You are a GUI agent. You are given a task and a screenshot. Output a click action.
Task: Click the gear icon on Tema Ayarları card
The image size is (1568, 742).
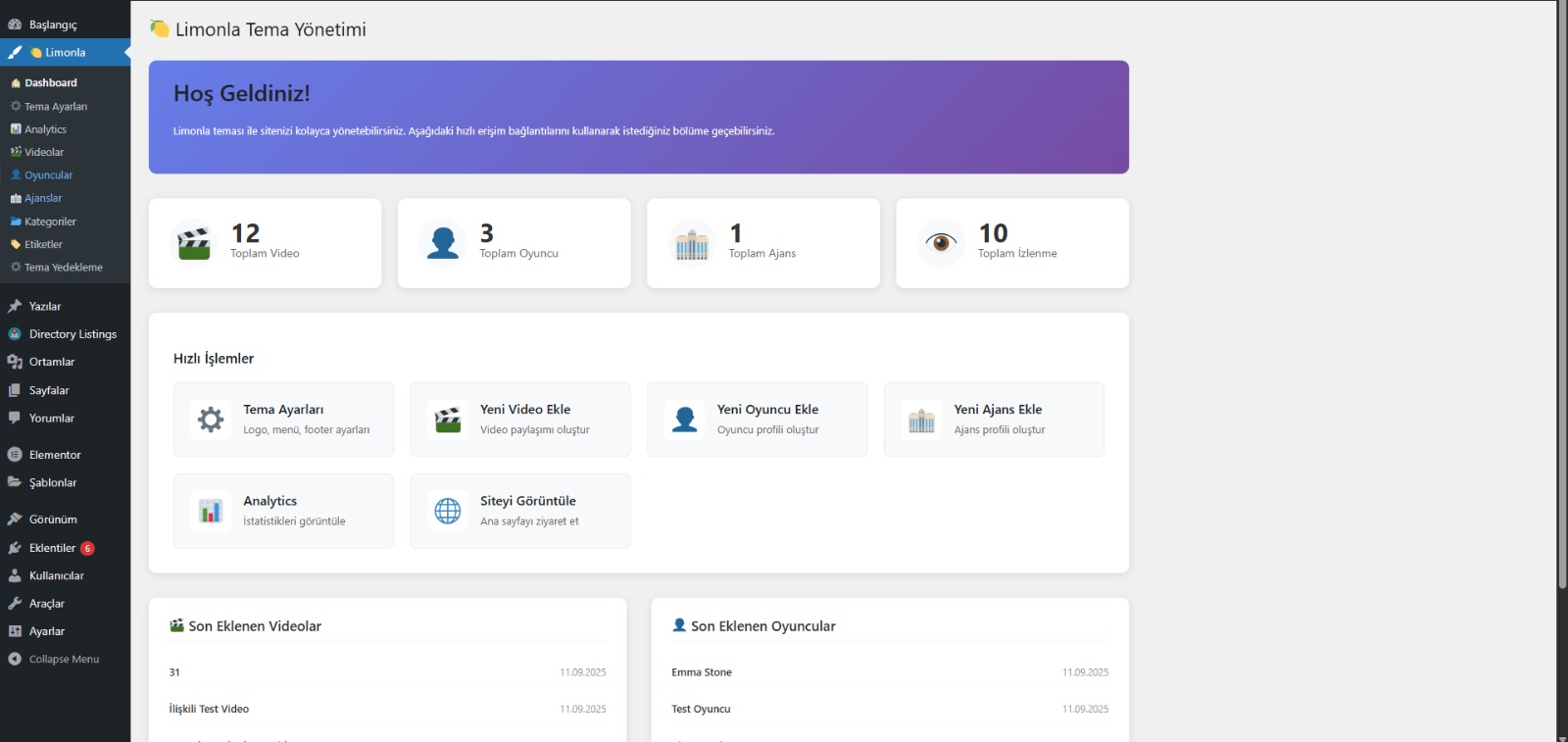coord(211,420)
